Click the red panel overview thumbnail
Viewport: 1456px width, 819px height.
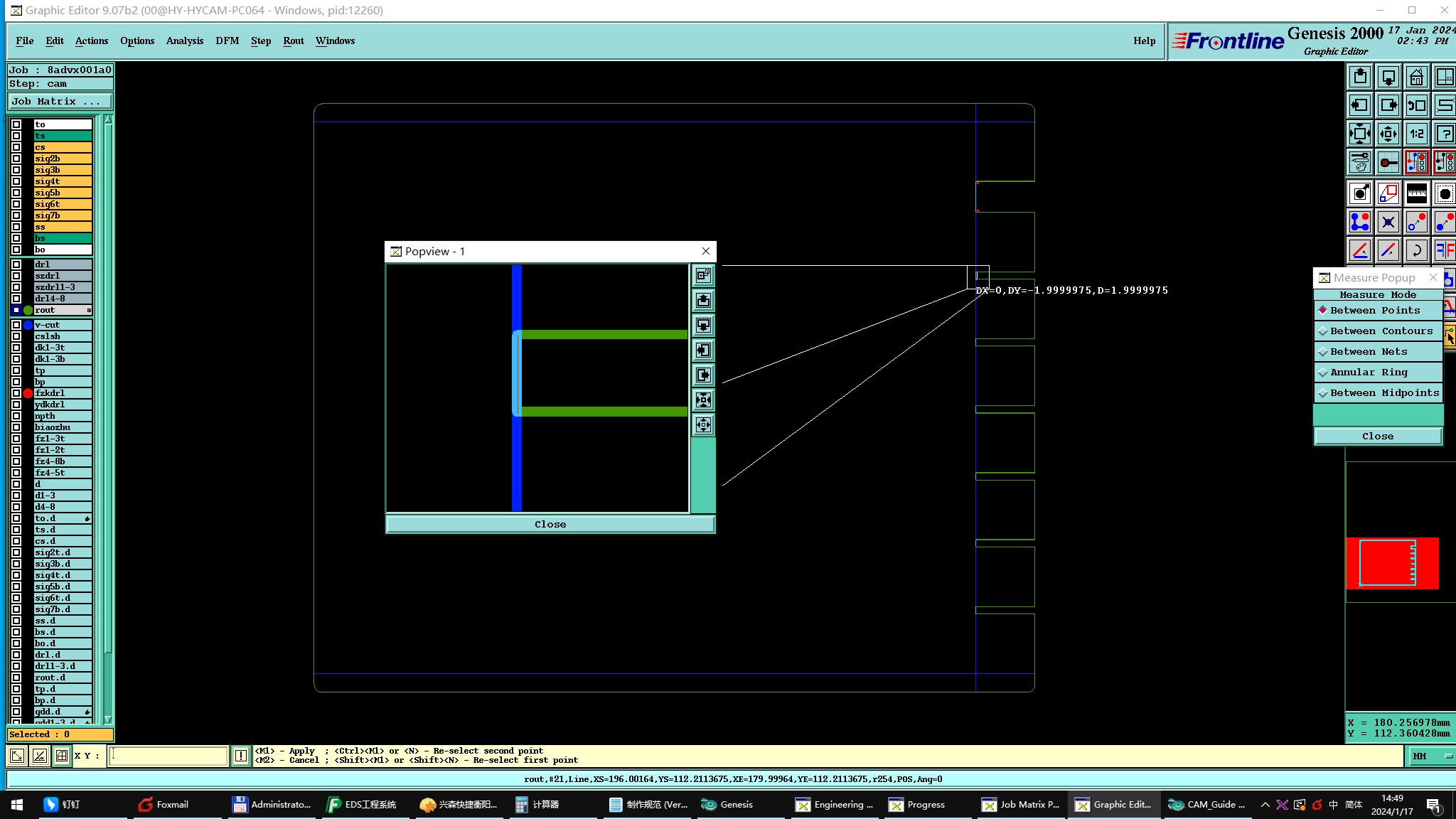pyautogui.click(x=1391, y=563)
